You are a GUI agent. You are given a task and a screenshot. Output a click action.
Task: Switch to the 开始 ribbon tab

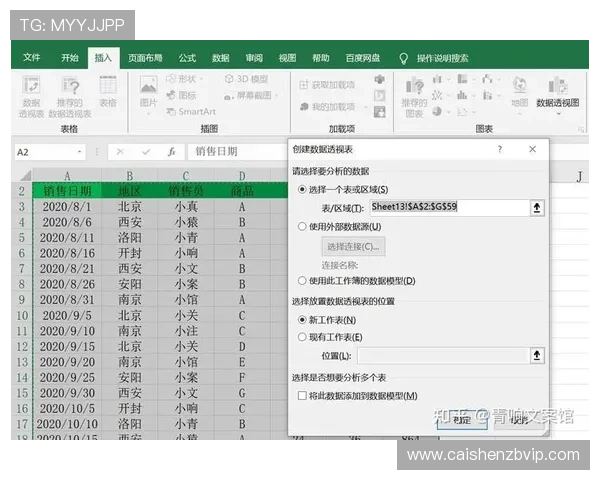pyautogui.click(x=70, y=58)
